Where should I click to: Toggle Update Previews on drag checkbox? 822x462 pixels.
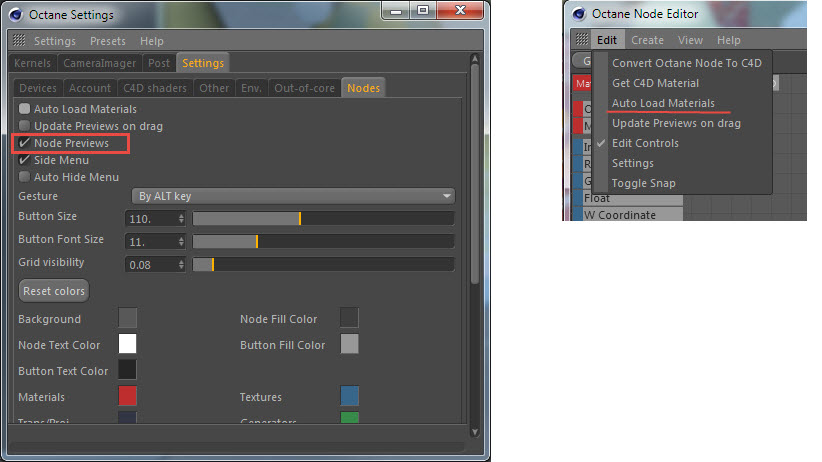tap(24, 126)
